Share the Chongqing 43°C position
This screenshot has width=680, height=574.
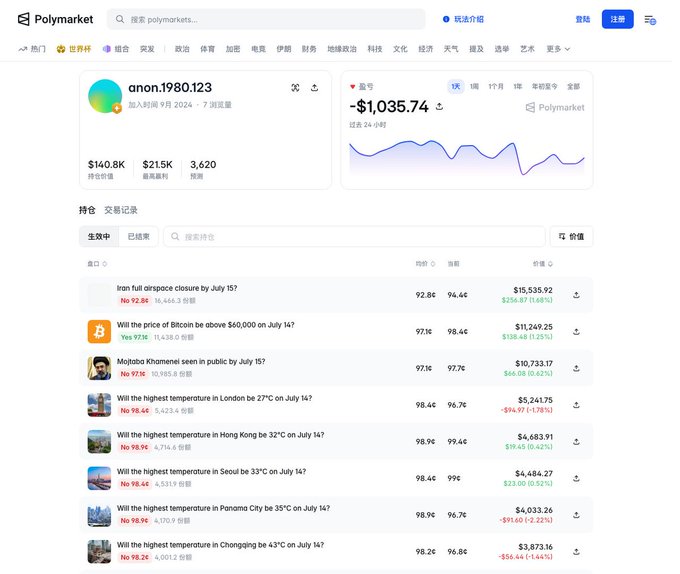[x=576, y=551]
